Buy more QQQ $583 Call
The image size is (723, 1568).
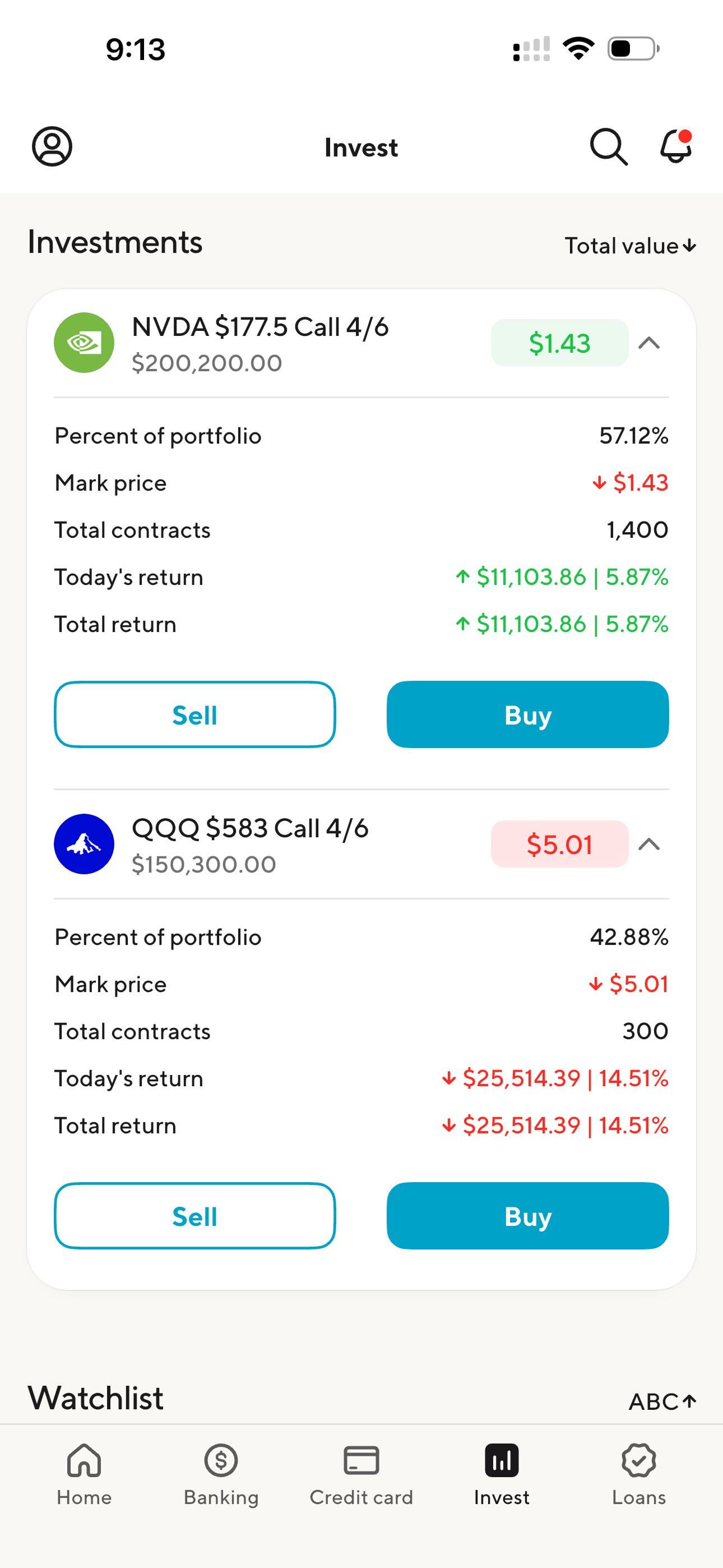tap(527, 1216)
